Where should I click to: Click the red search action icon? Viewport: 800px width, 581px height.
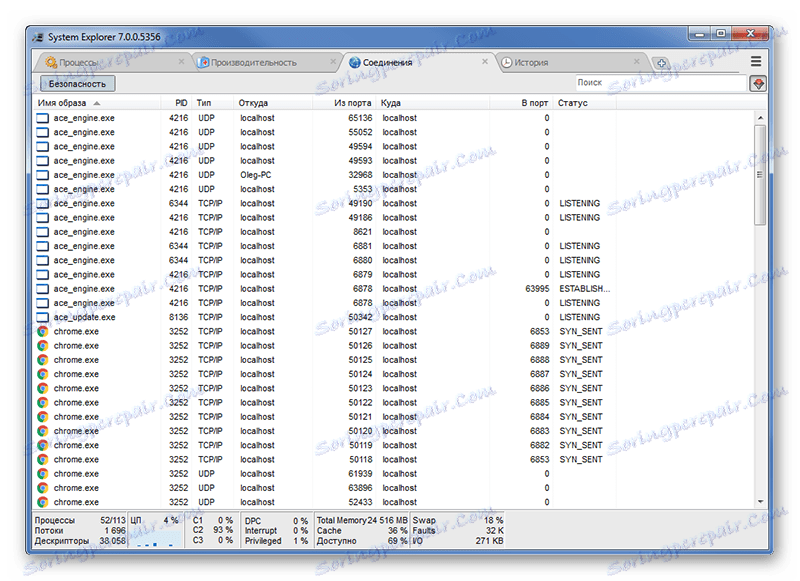click(x=758, y=84)
